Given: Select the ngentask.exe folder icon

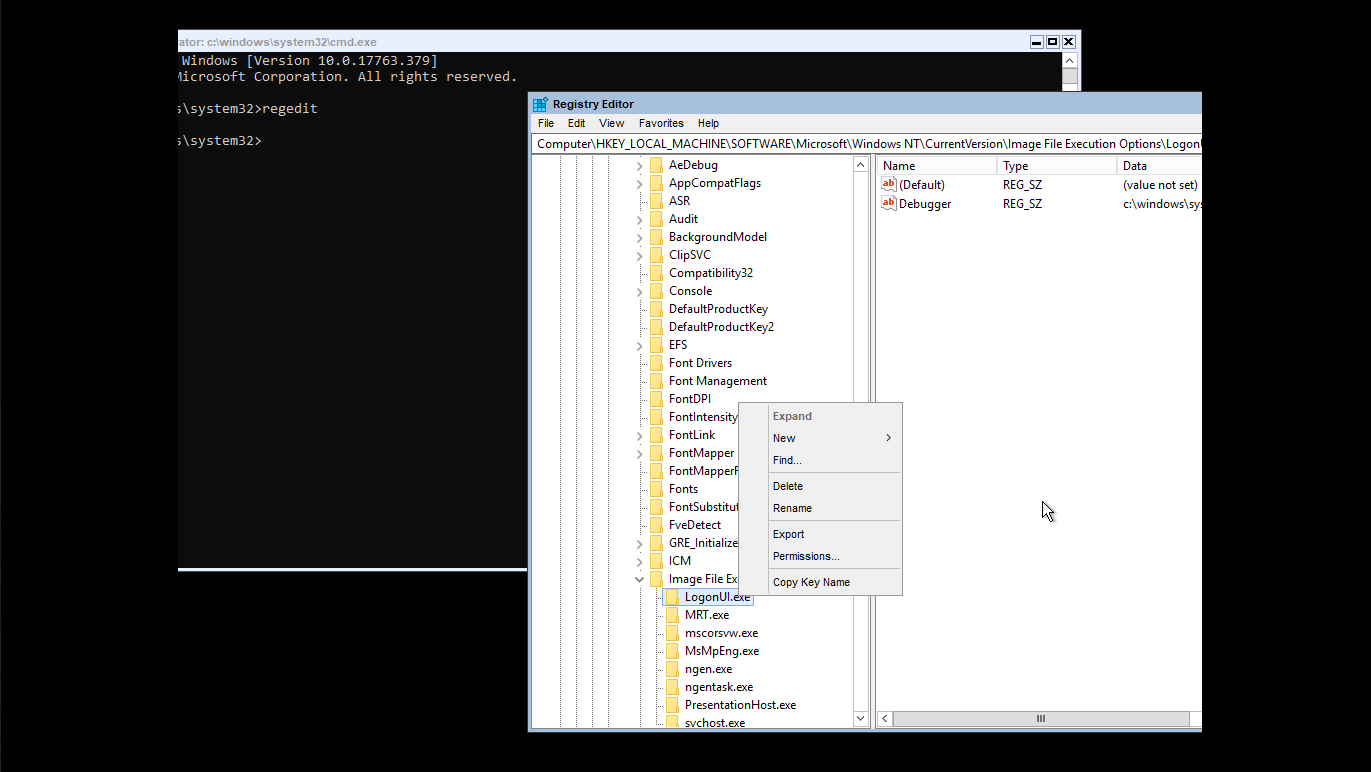Looking at the screenshot, I should tap(672, 687).
